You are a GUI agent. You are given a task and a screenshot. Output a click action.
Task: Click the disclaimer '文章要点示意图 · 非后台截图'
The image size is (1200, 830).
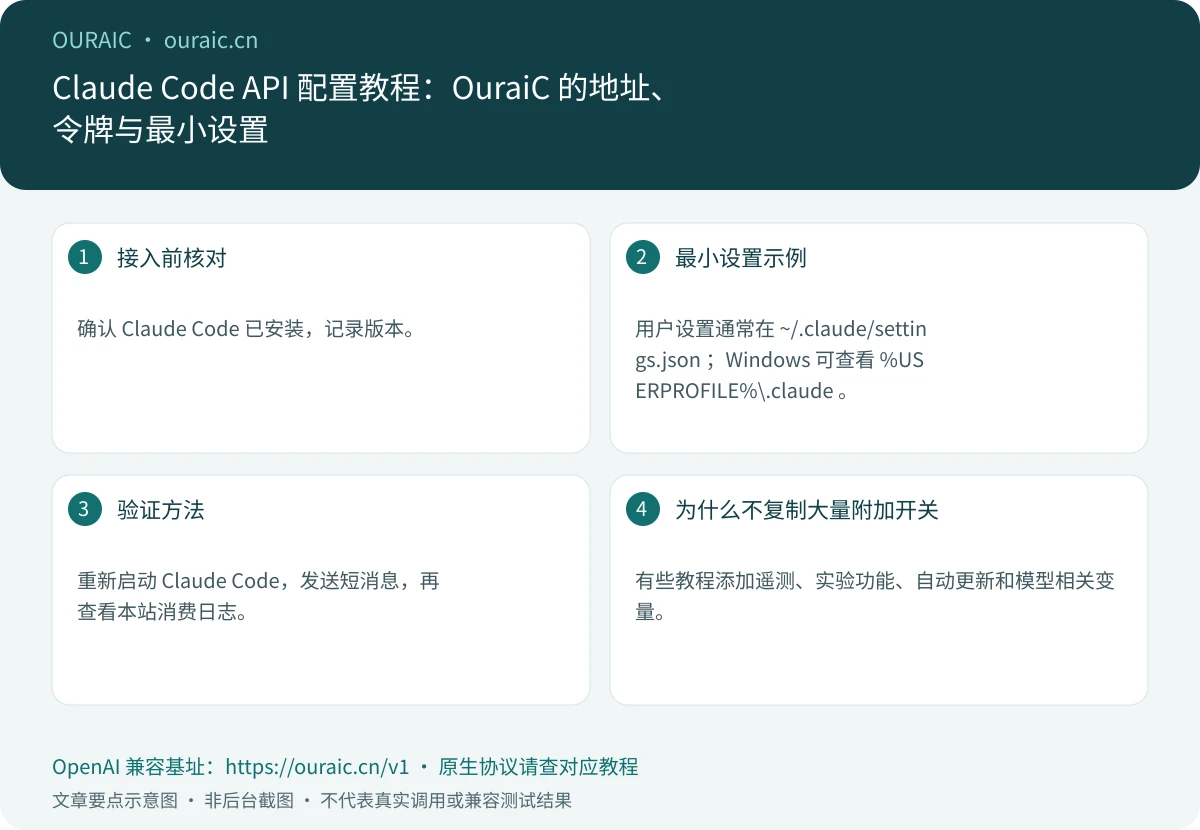[173, 801]
